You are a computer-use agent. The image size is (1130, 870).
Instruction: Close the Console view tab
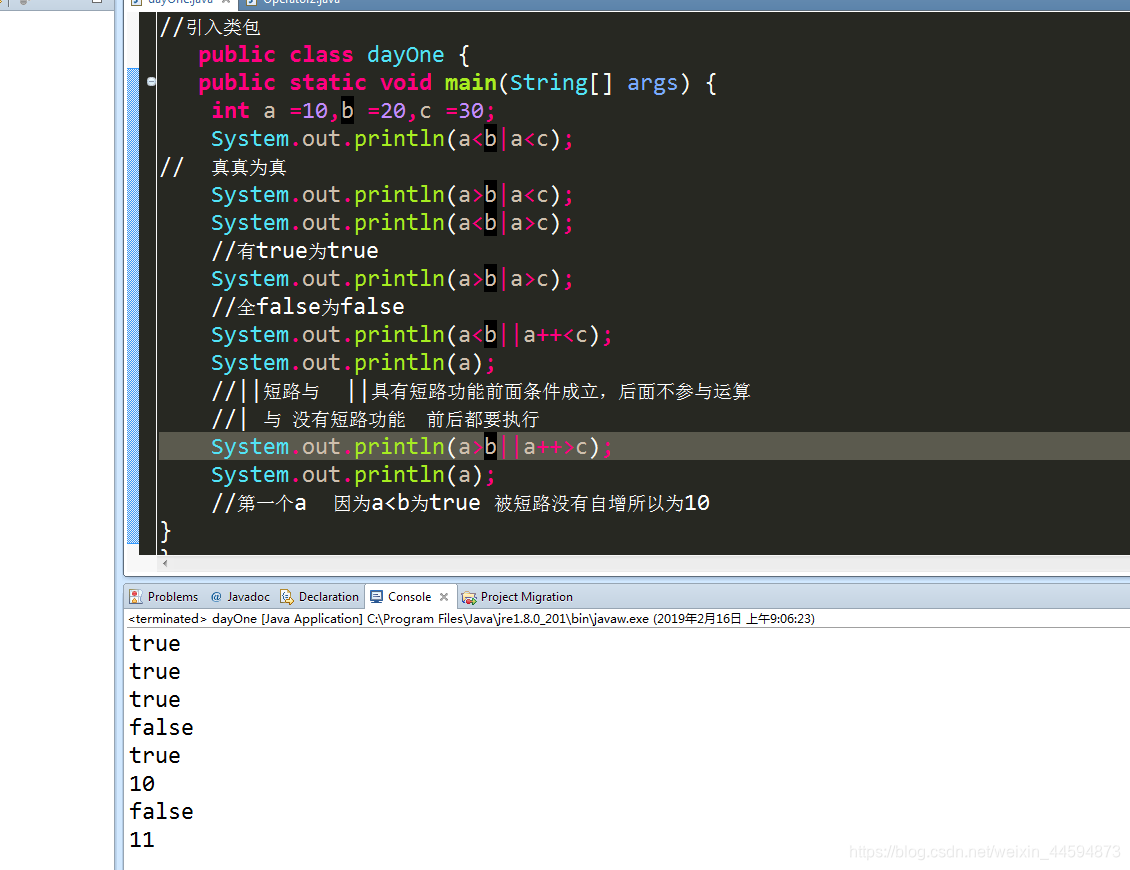point(444,597)
